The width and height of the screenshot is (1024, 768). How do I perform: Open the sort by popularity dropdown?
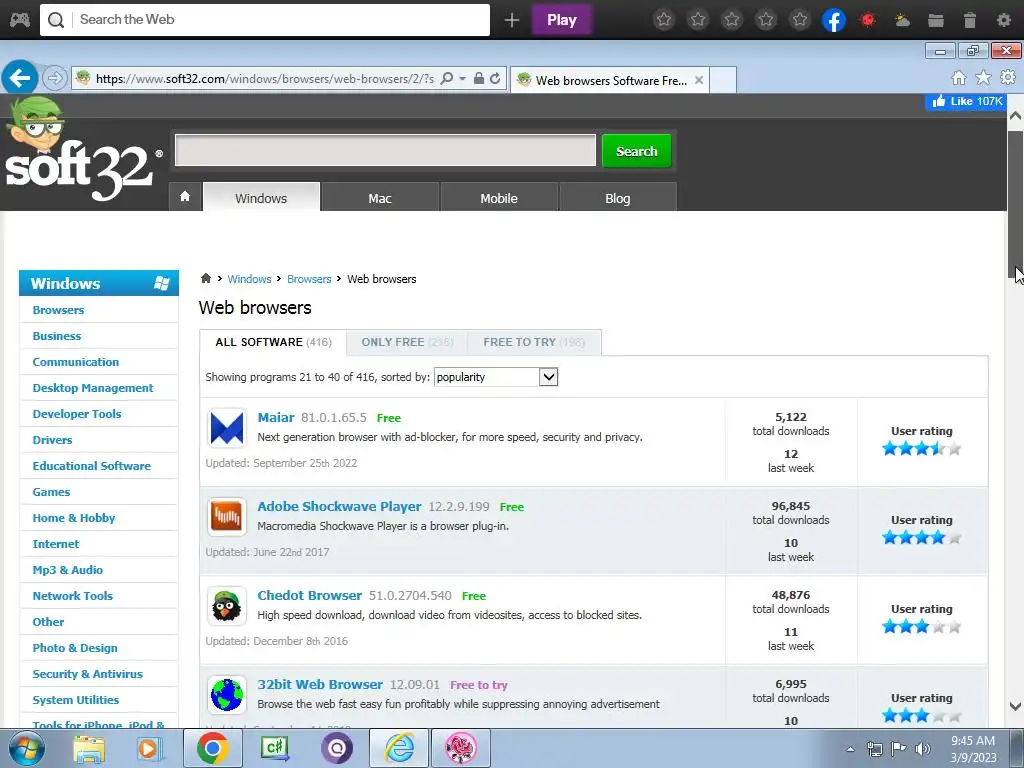[496, 377]
